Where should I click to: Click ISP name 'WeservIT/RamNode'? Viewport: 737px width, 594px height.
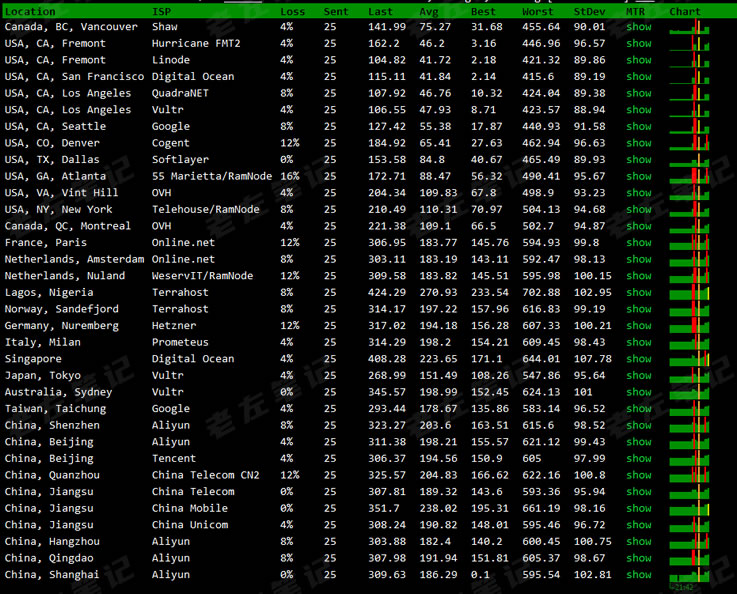click(x=203, y=276)
